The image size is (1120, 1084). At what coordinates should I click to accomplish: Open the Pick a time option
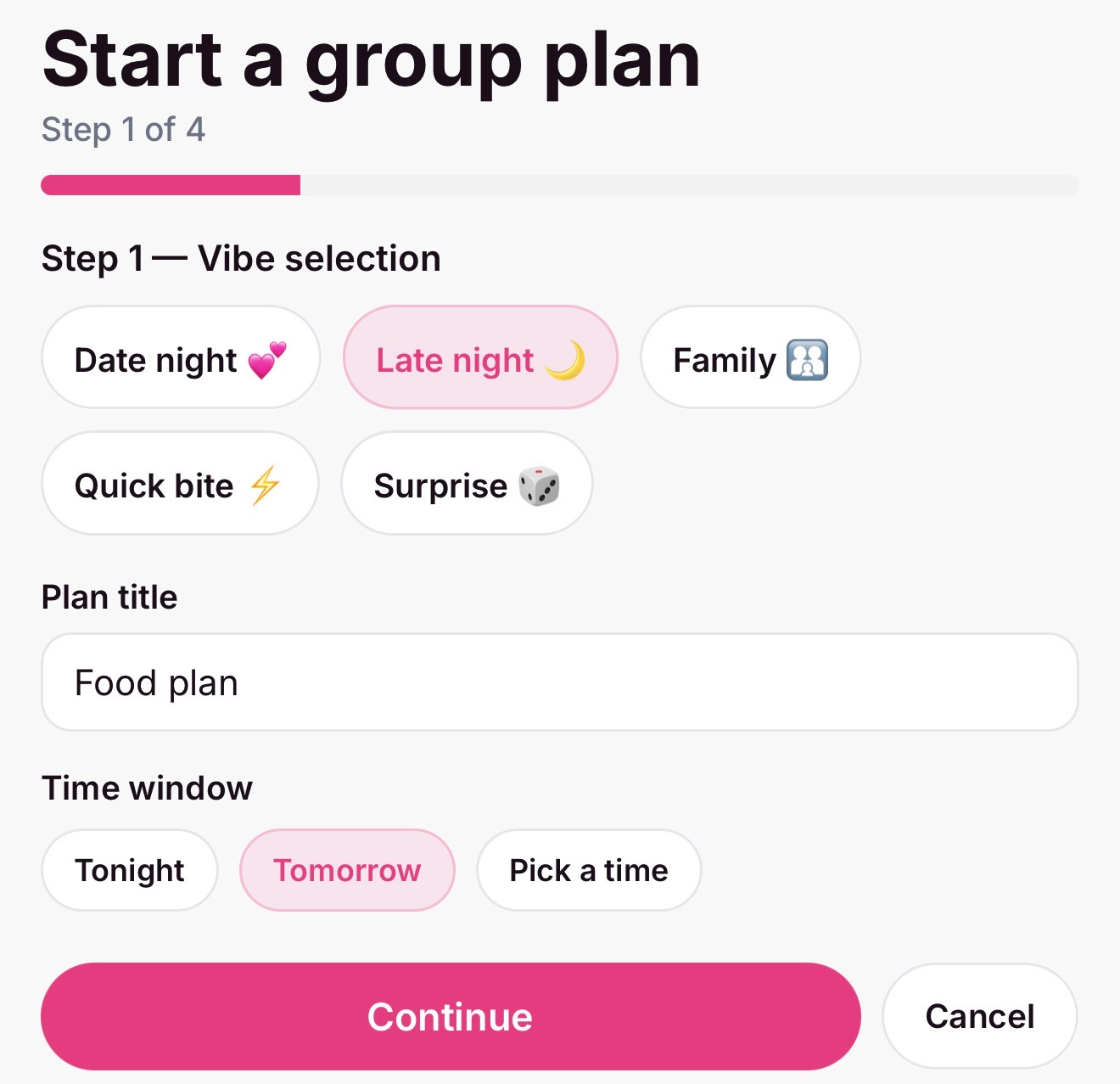click(x=589, y=870)
